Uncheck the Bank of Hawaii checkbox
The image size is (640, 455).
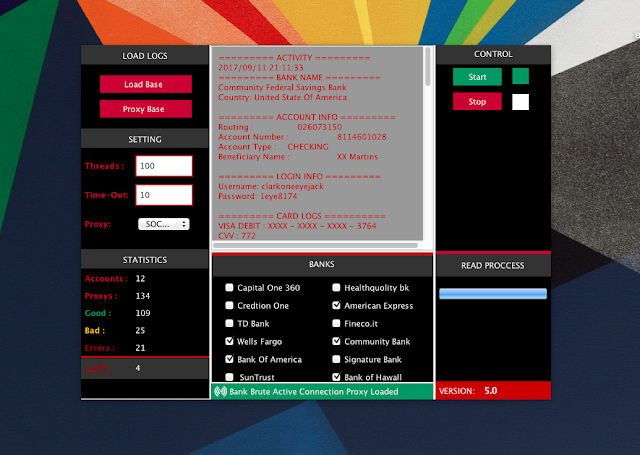click(336, 377)
